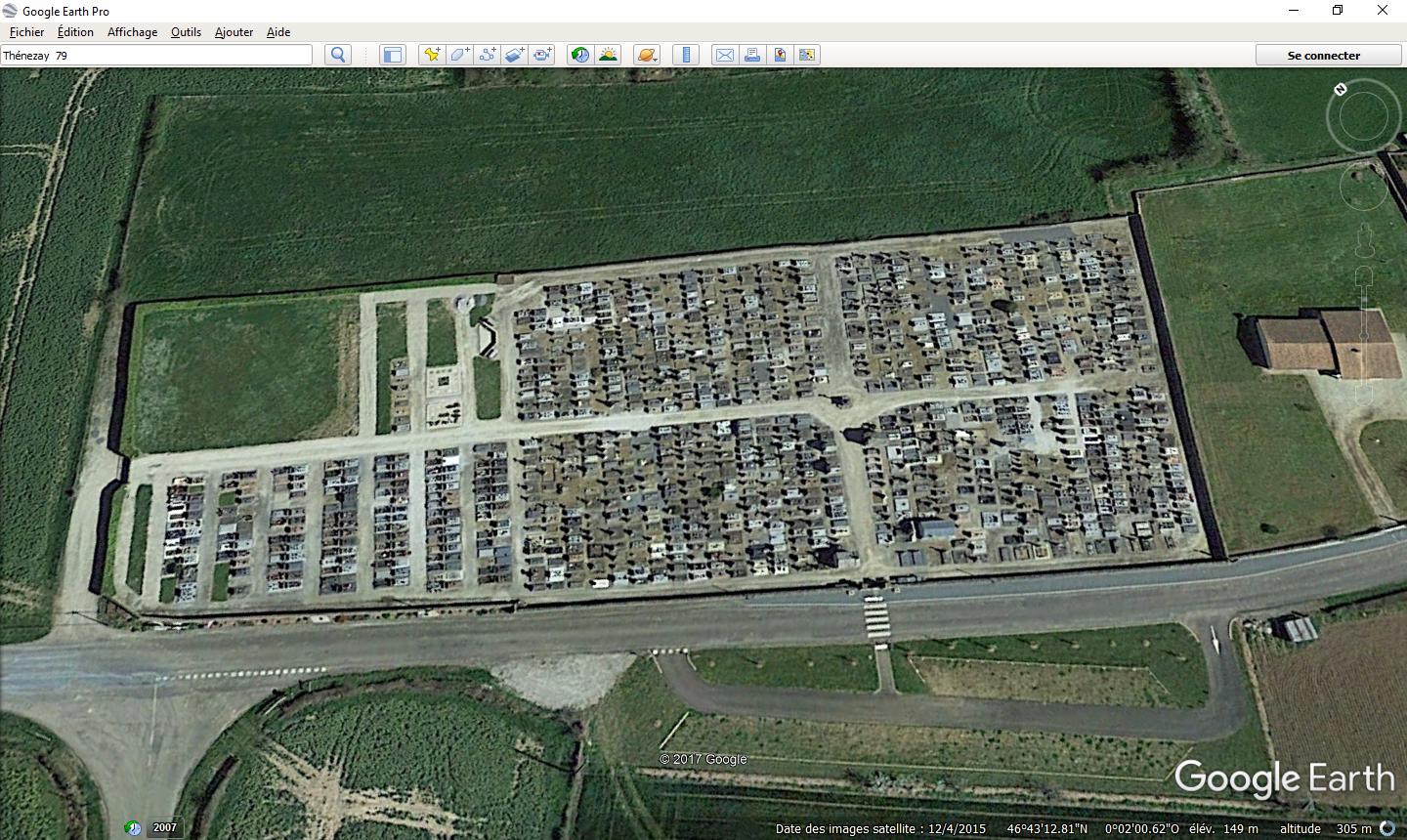This screenshot has width=1407, height=840.
Task: Click the search magnifier button
Action: 338,55
